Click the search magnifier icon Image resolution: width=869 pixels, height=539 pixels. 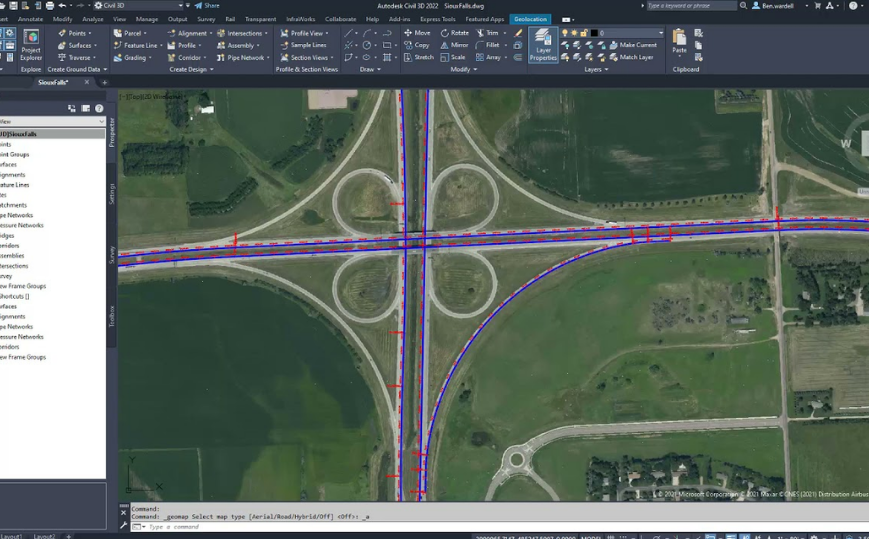click(x=743, y=6)
